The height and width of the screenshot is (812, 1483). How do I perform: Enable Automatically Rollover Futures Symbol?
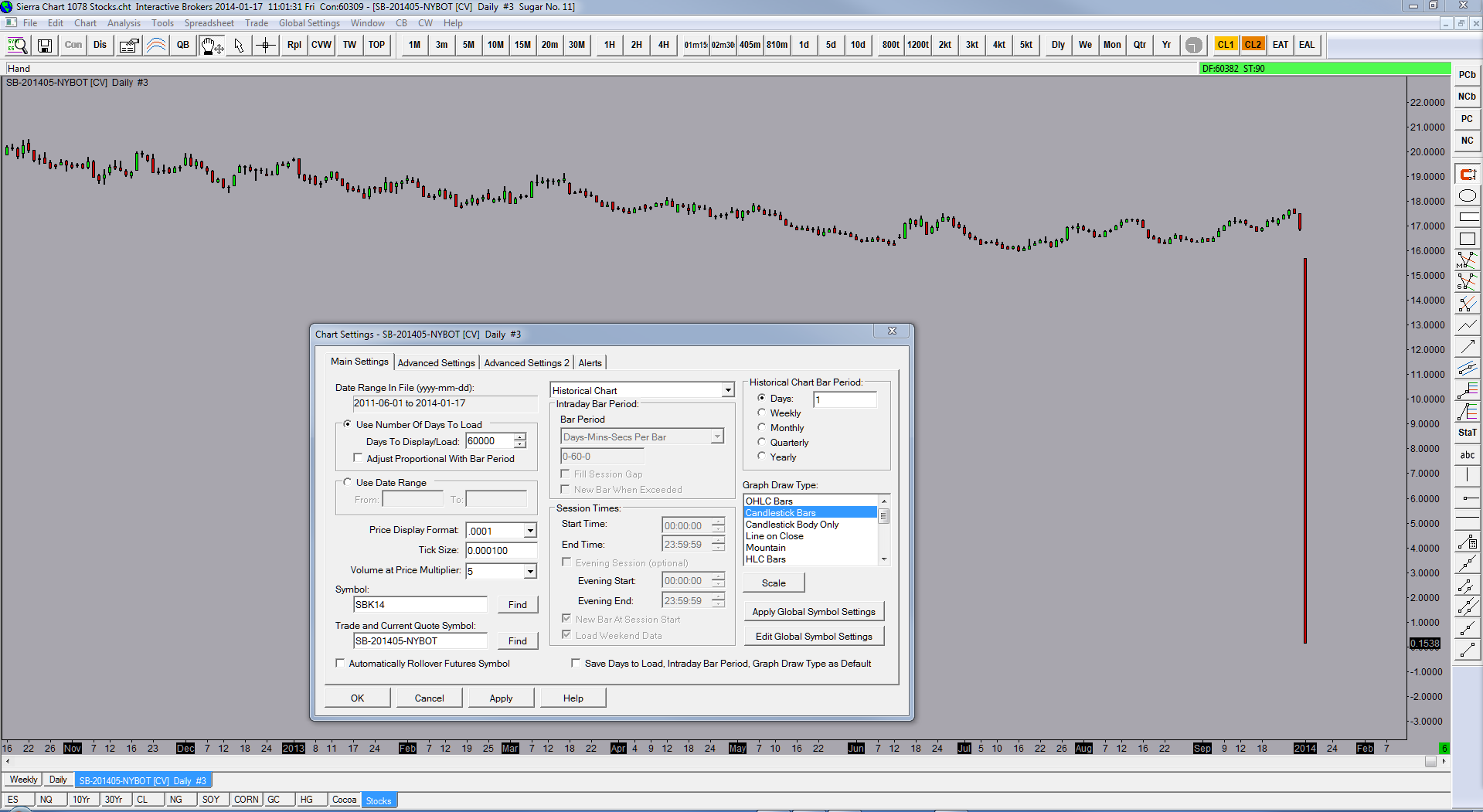(340, 663)
